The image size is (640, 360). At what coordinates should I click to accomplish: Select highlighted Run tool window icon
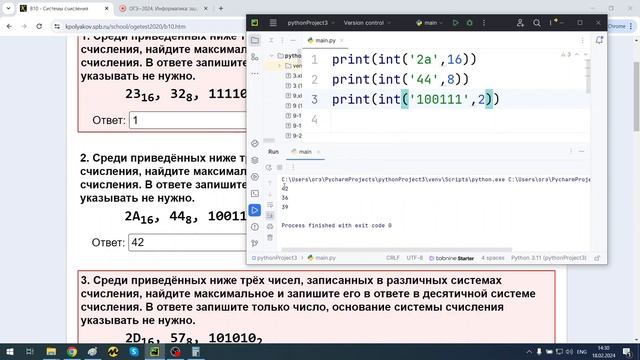(255, 210)
